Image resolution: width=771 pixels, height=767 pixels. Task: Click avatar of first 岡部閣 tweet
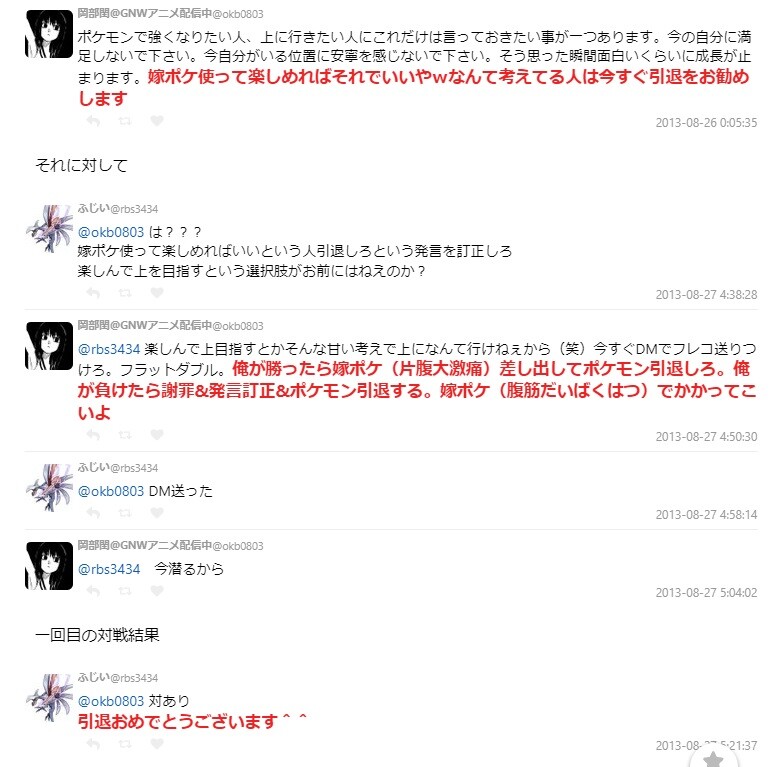click(49, 34)
